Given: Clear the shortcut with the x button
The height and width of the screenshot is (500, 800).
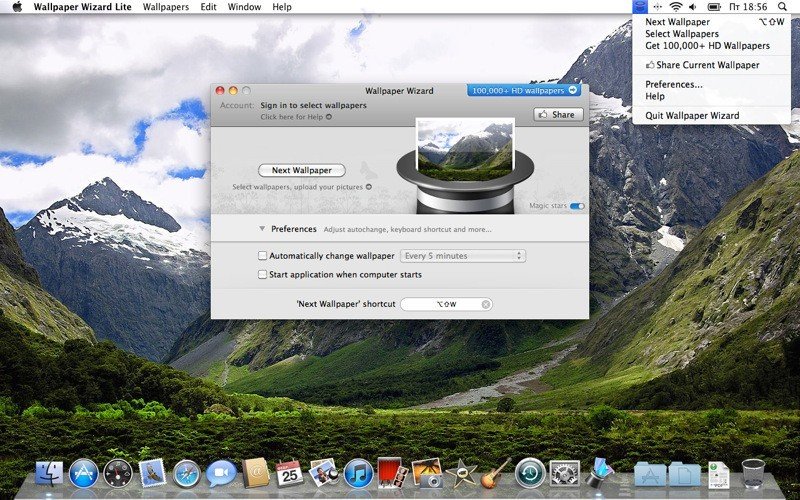Looking at the screenshot, I should [486, 304].
